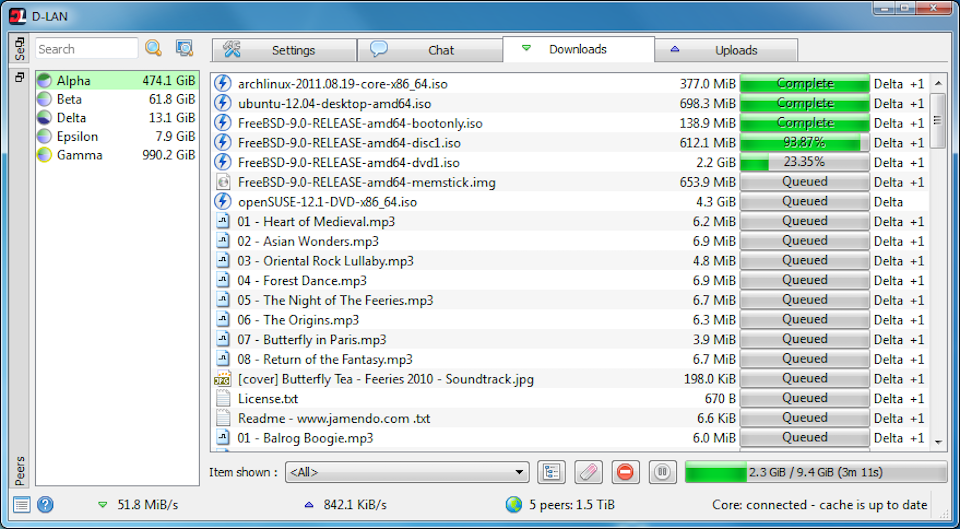Screen dimensions: 960x529
Task: Switch downloads to tree view button
Action: [551, 472]
